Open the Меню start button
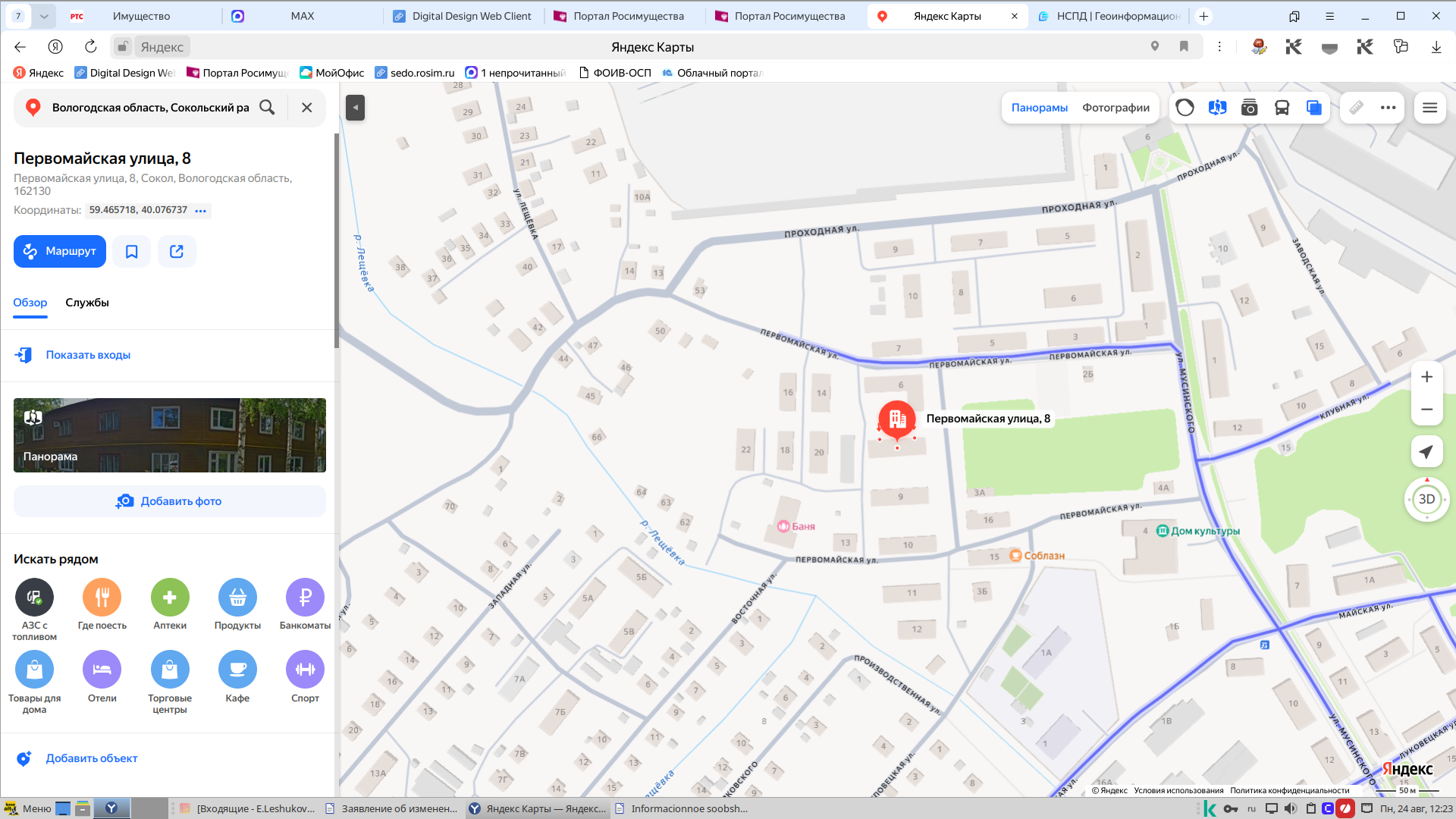 click(x=27, y=808)
